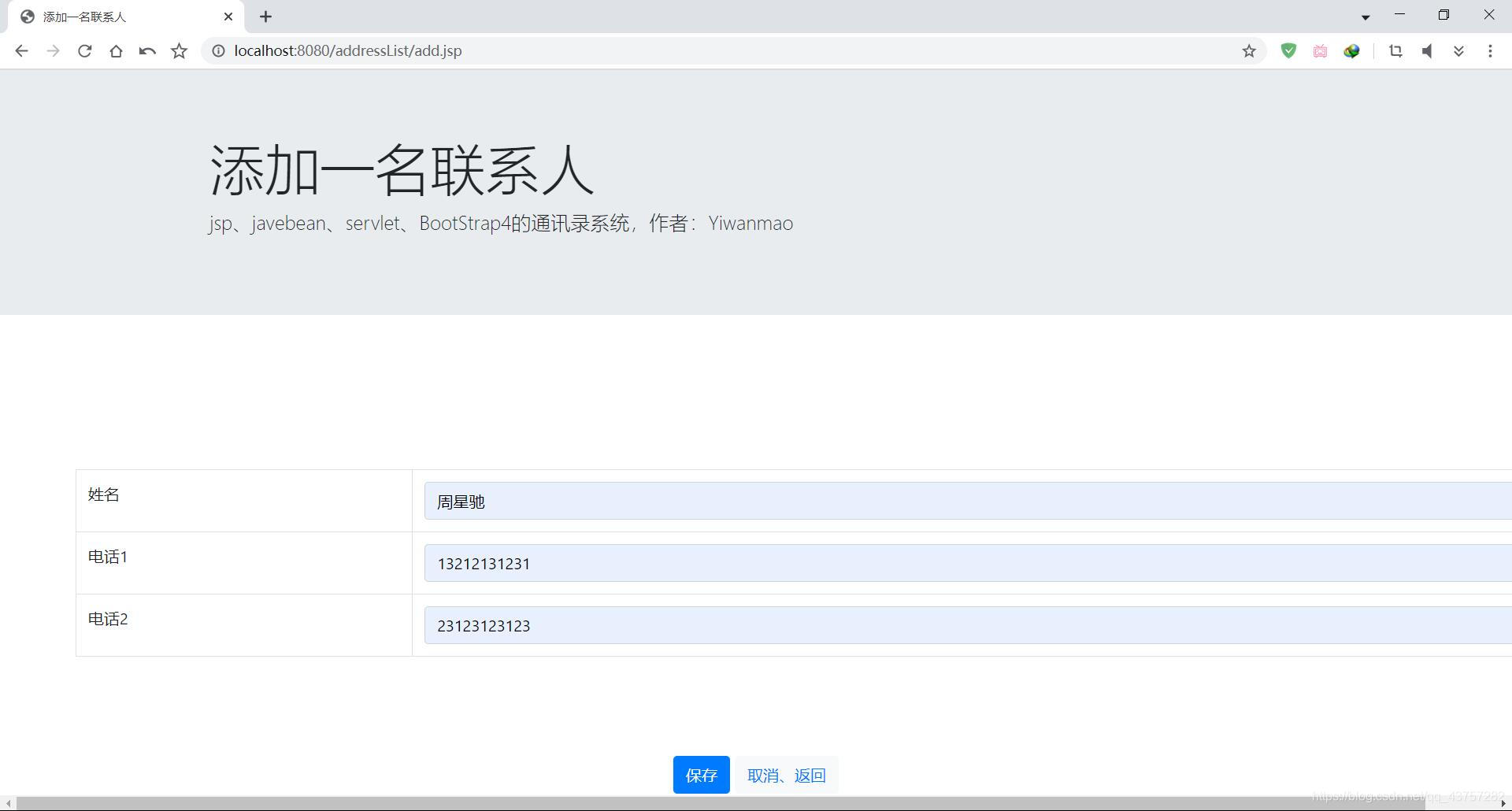1512x811 pixels.
Task: Open the Internet Download Manager extension
Action: click(x=1351, y=50)
